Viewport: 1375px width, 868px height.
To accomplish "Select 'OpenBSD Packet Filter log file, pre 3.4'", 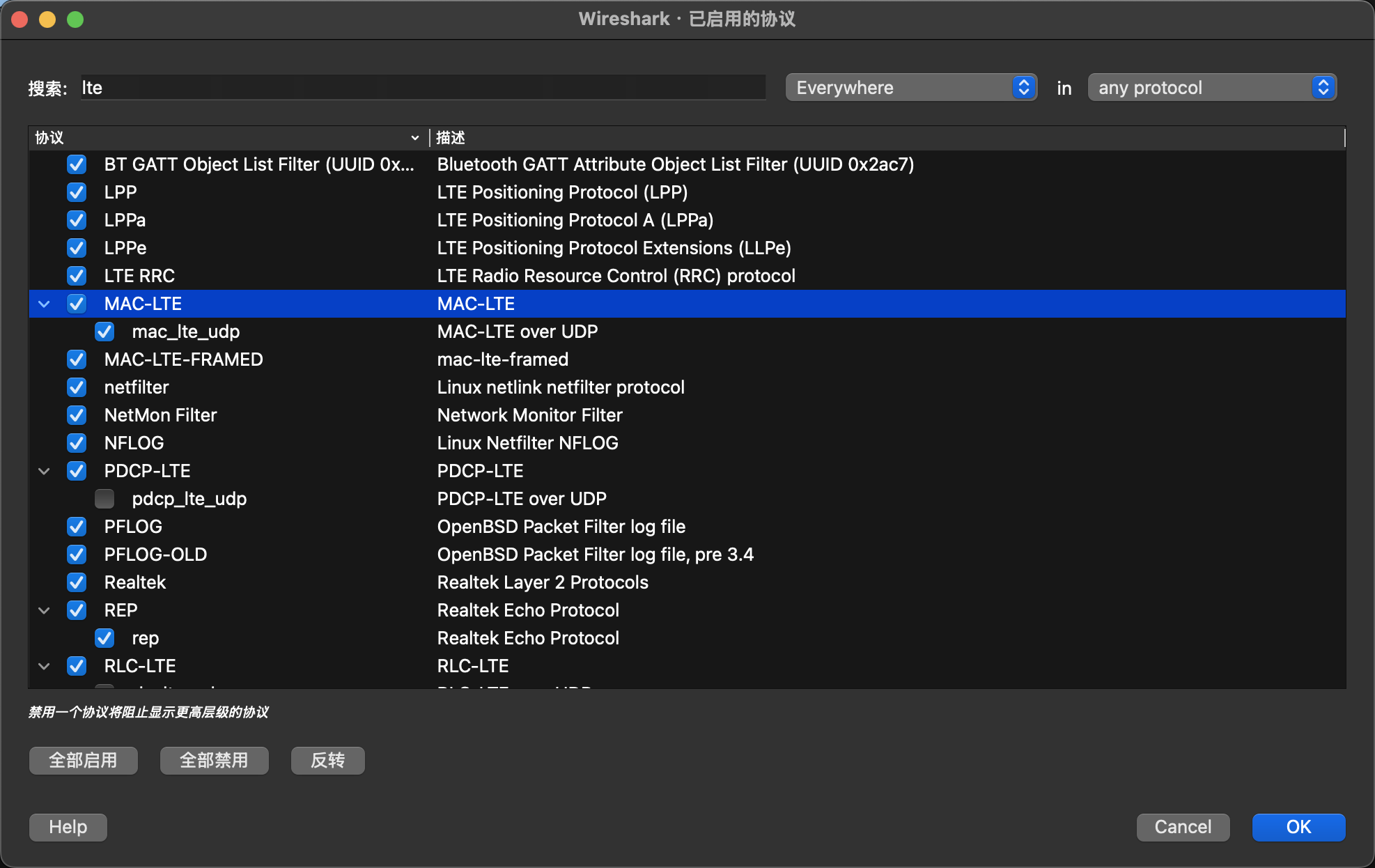I will point(596,555).
